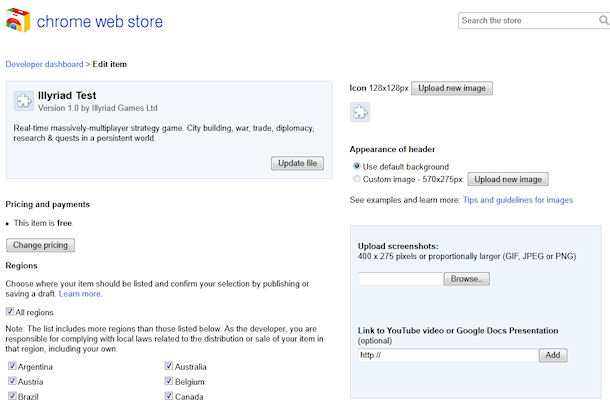610x405 pixels.
Task: Click the Change pricing button
Action: [x=40, y=245]
